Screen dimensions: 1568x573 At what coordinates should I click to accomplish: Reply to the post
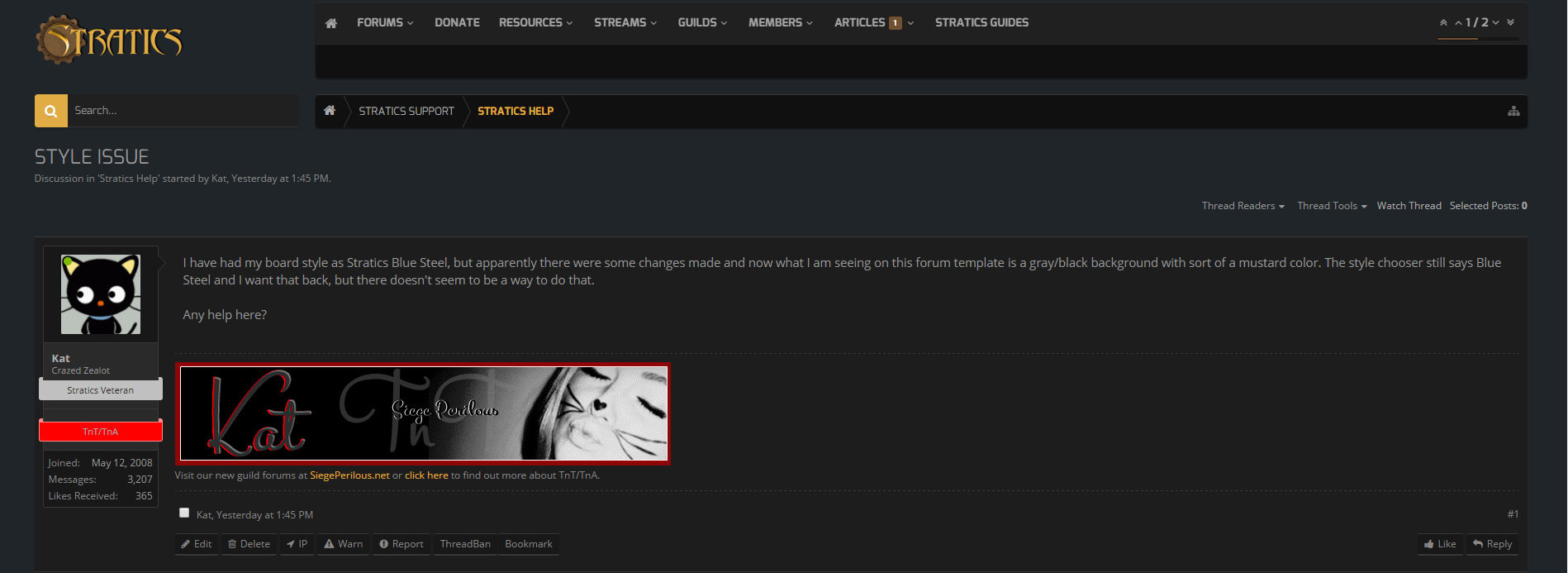tap(1492, 544)
